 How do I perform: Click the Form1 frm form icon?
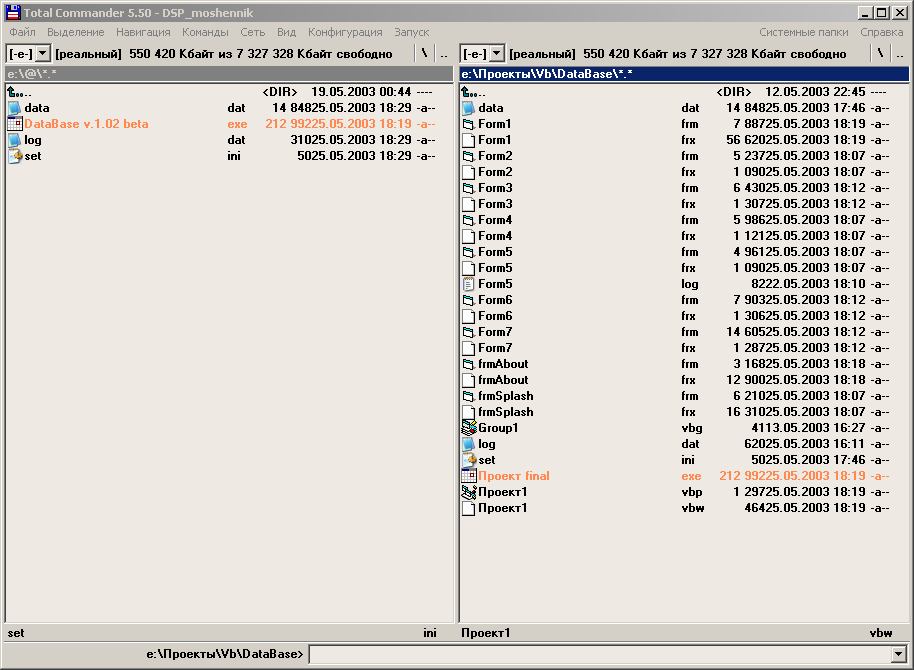pos(468,124)
